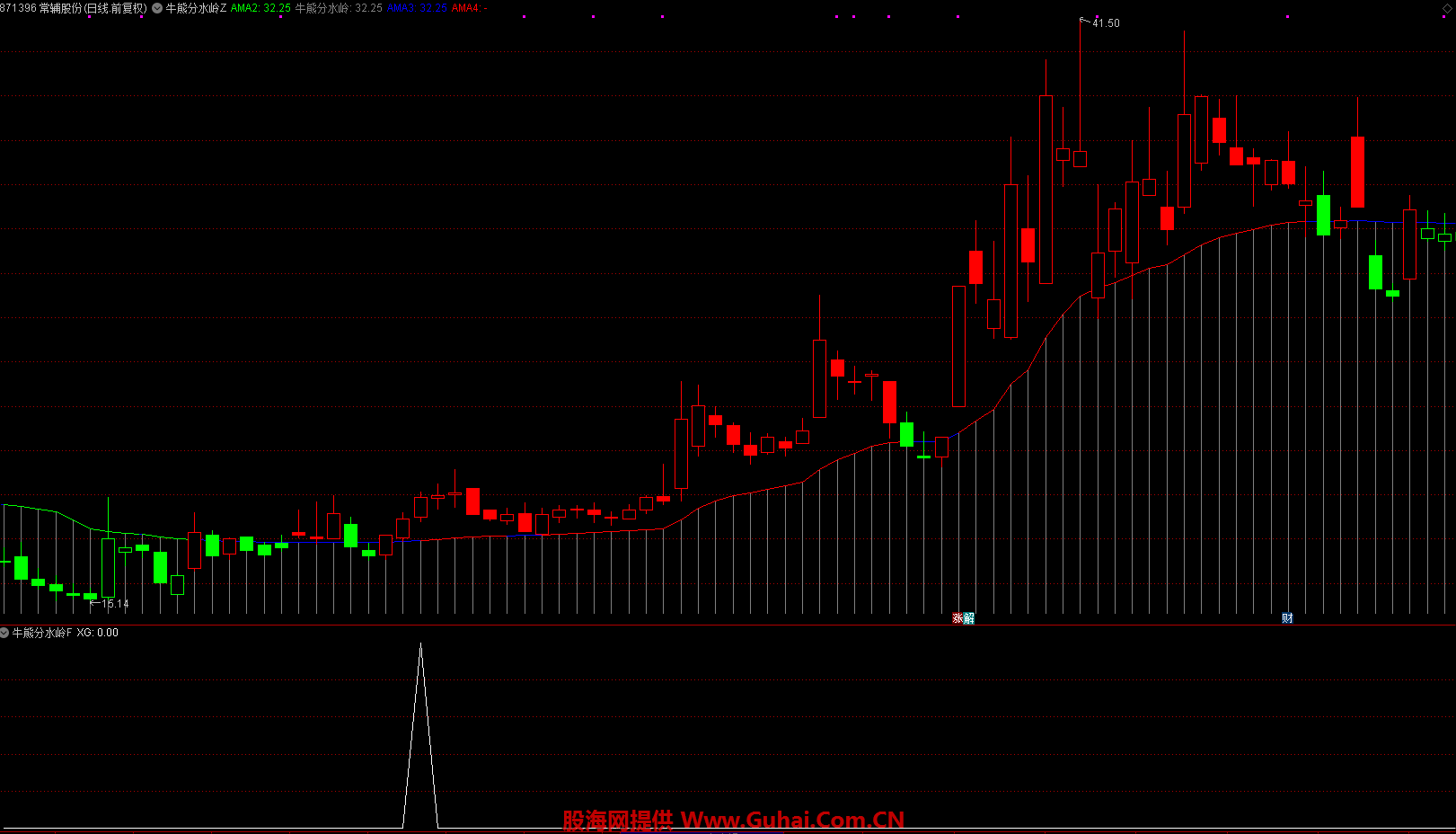
Task: Click the white XG signal spike peak
Action: [420, 645]
